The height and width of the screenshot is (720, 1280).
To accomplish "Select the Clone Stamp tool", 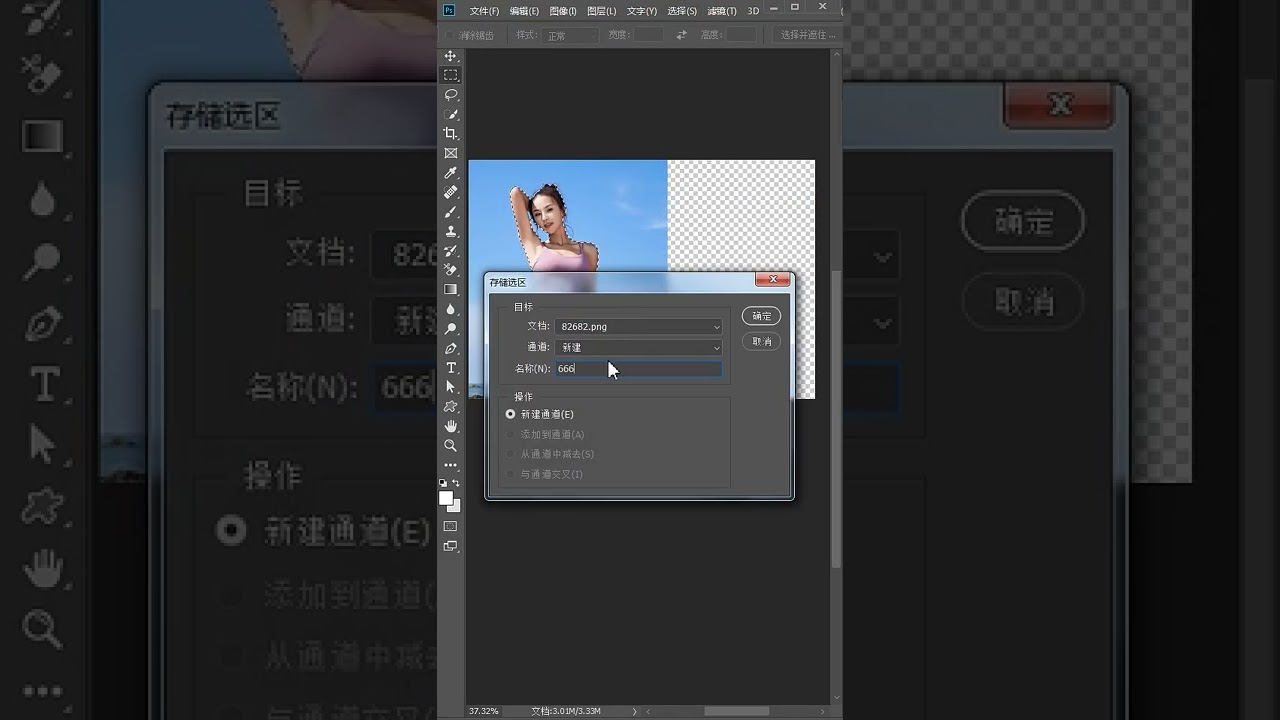I will tap(451, 231).
